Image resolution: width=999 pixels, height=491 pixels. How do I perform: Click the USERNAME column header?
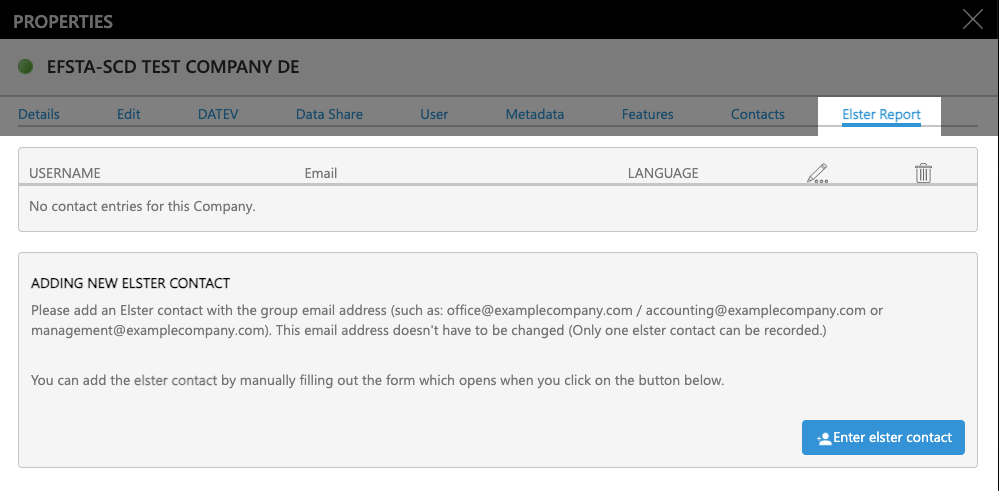pos(65,173)
